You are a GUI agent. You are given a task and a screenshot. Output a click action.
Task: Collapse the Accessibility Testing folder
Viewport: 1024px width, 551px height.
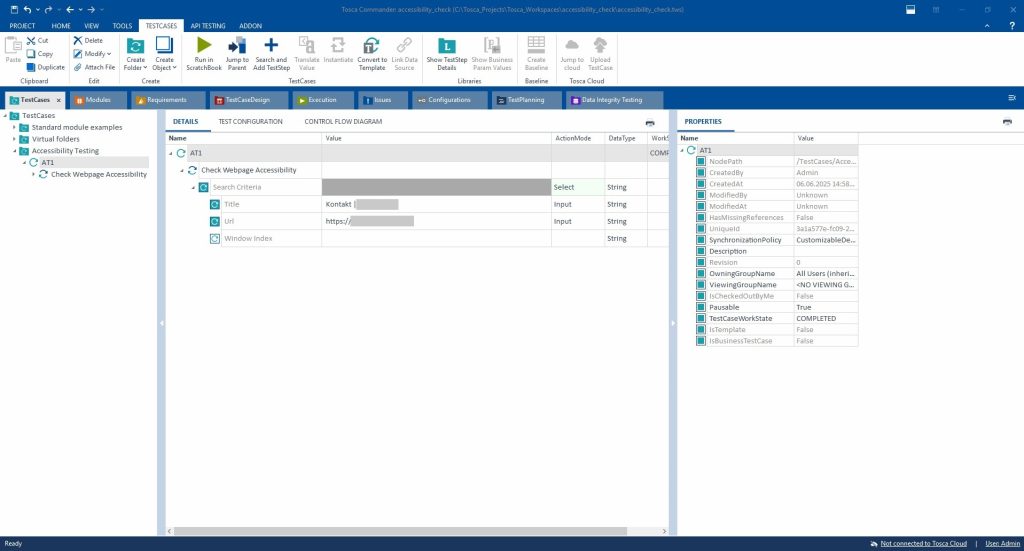[14, 151]
